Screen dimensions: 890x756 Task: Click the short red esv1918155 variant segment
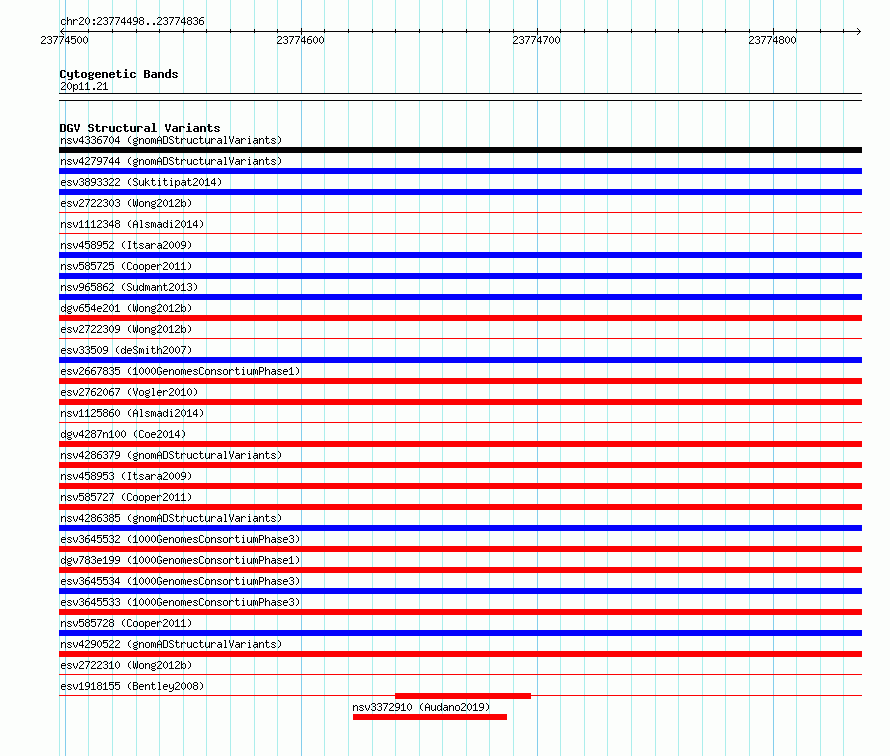[463, 696]
